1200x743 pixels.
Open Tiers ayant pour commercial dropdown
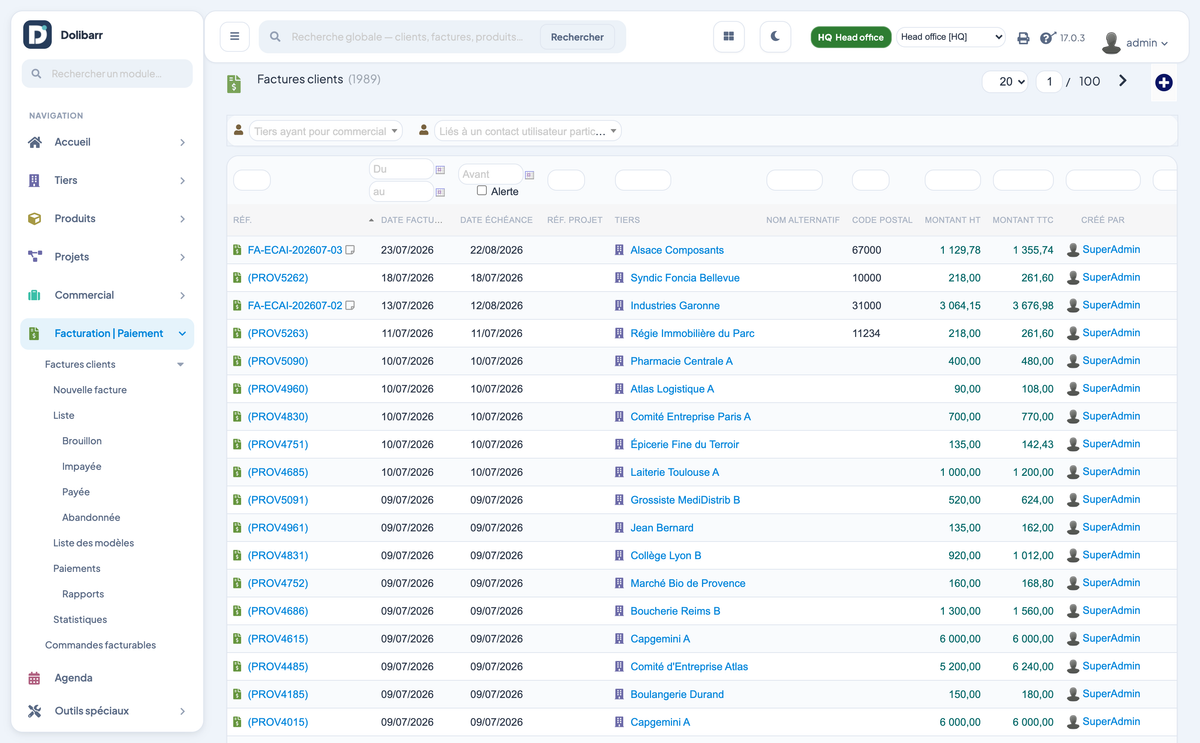click(x=326, y=131)
